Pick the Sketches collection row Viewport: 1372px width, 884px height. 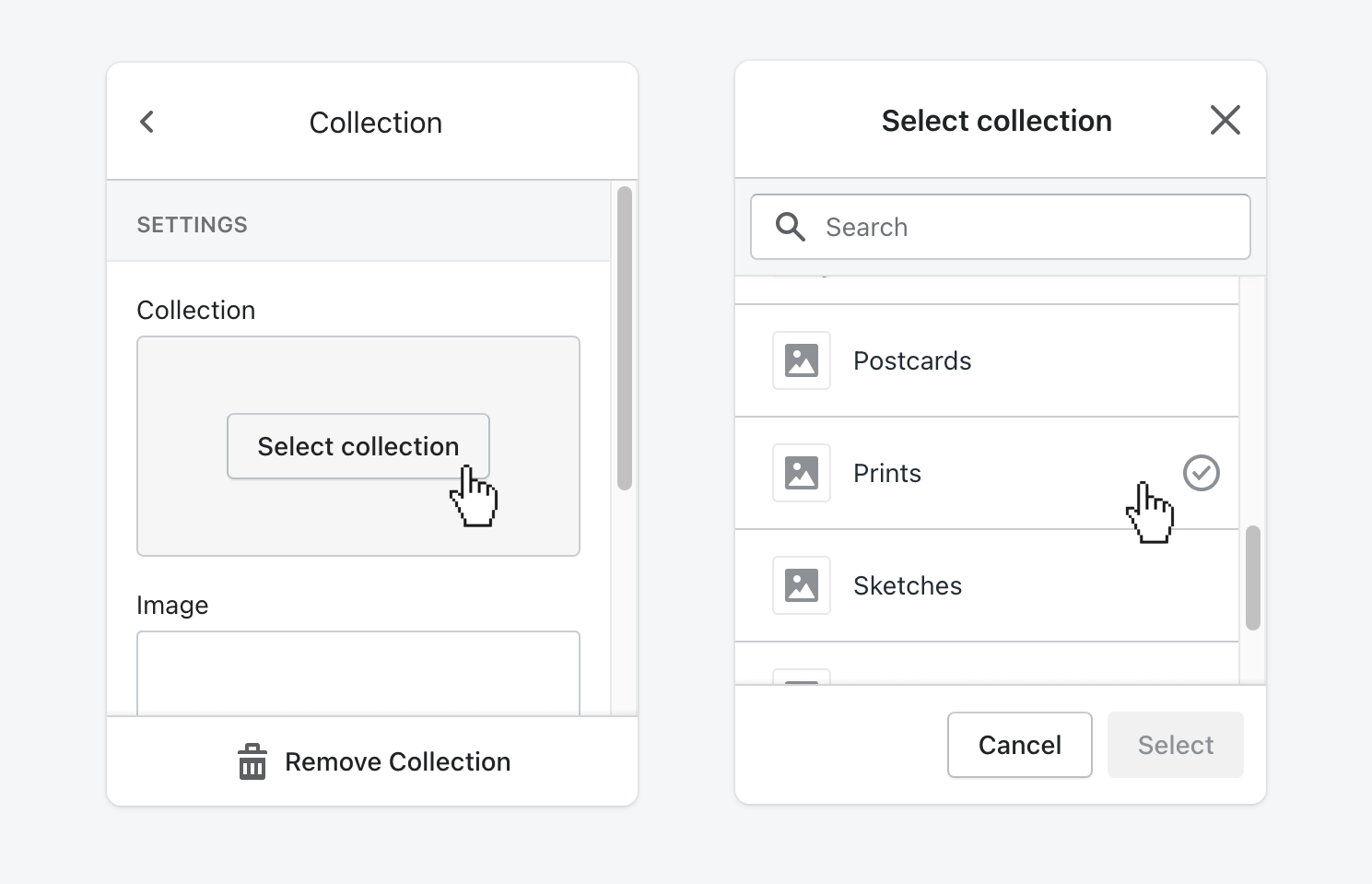(x=987, y=585)
